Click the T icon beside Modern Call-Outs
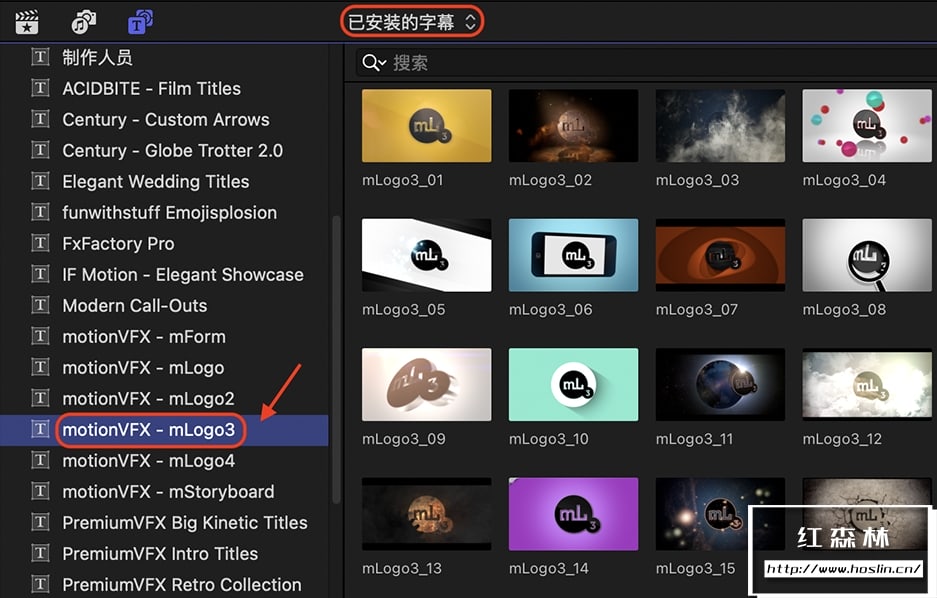The image size is (937, 598). coord(40,305)
